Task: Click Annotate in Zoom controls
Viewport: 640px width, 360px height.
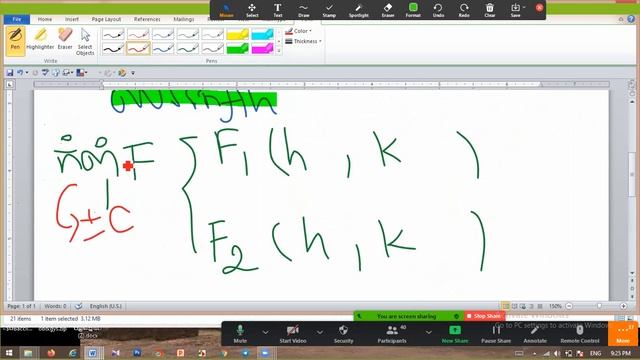Action: (535, 334)
